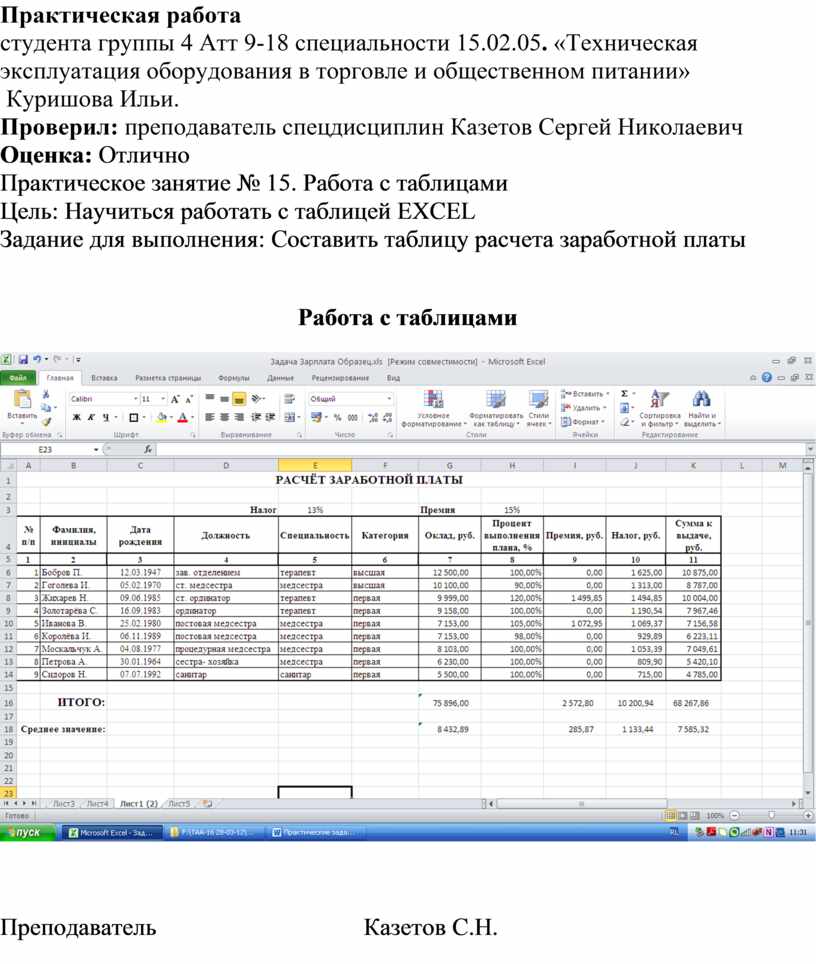Open the Format (Формат) cells dropdown
This screenshot has height=964, width=816.
click(x=583, y=422)
